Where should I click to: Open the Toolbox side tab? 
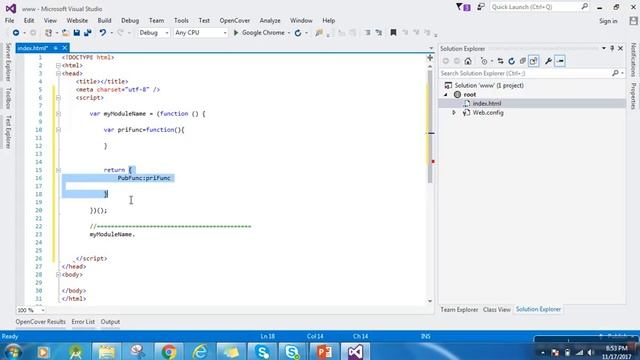[x=8, y=98]
